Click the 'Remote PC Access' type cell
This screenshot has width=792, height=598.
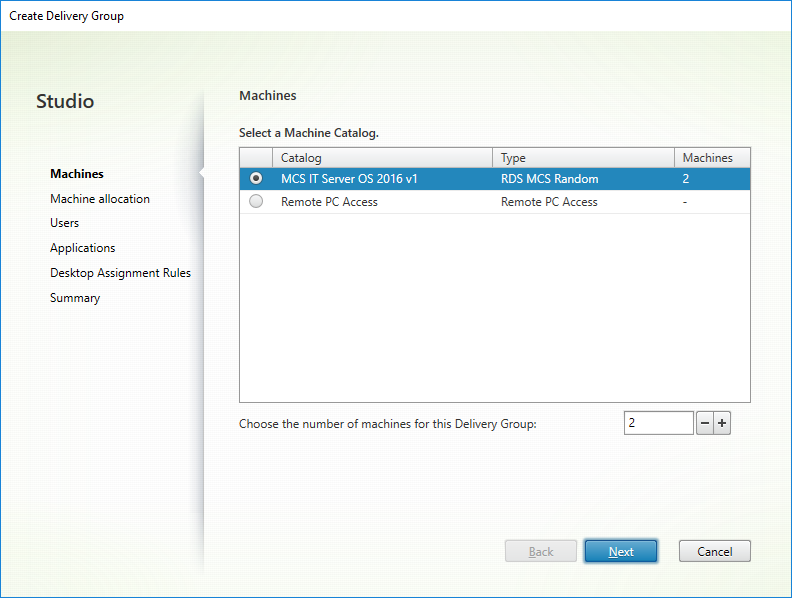tap(549, 202)
